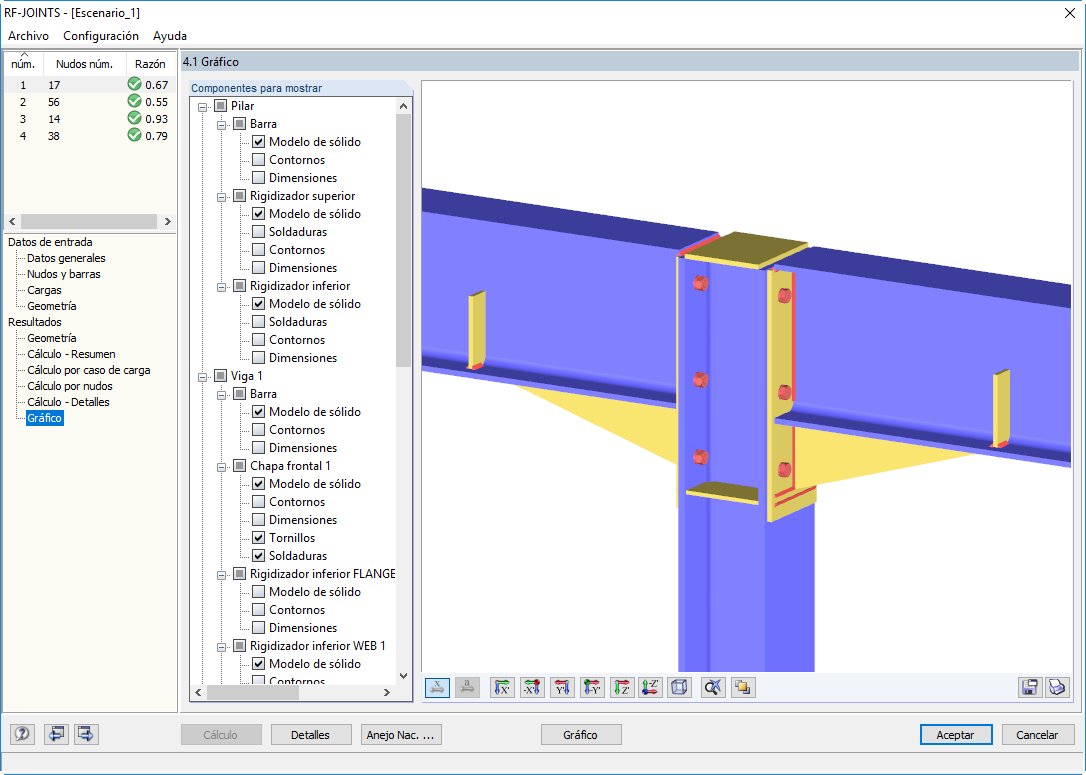The image size is (1086, 775).
Task: Switch to view in -Y direction
Action: click(x=592, y=688)
